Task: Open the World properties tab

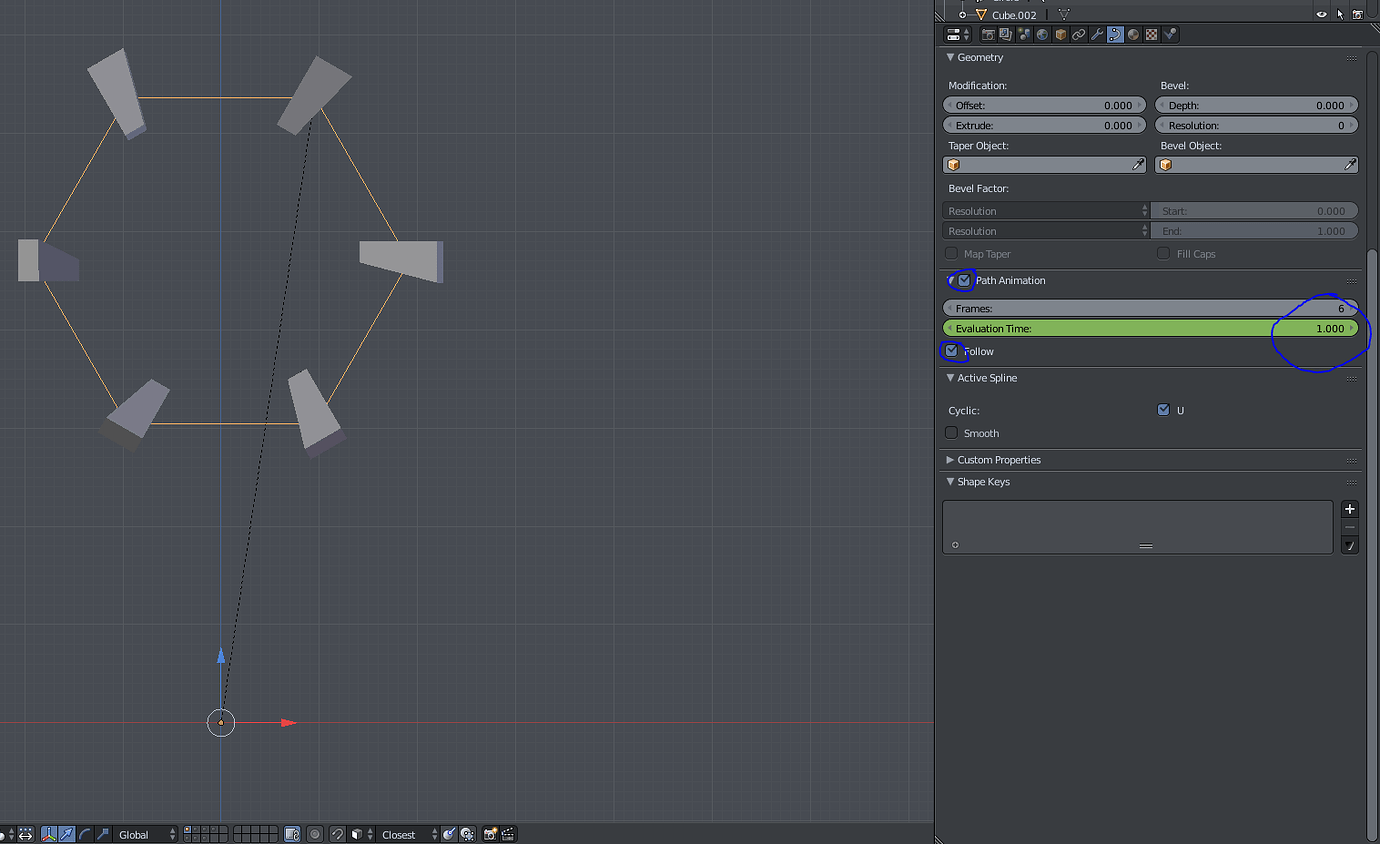Action: pos(1042,34)
